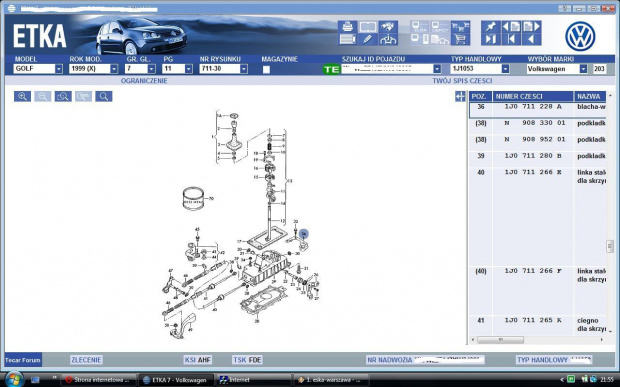
Task: Go to next illustration page icon
Action: 531,26
